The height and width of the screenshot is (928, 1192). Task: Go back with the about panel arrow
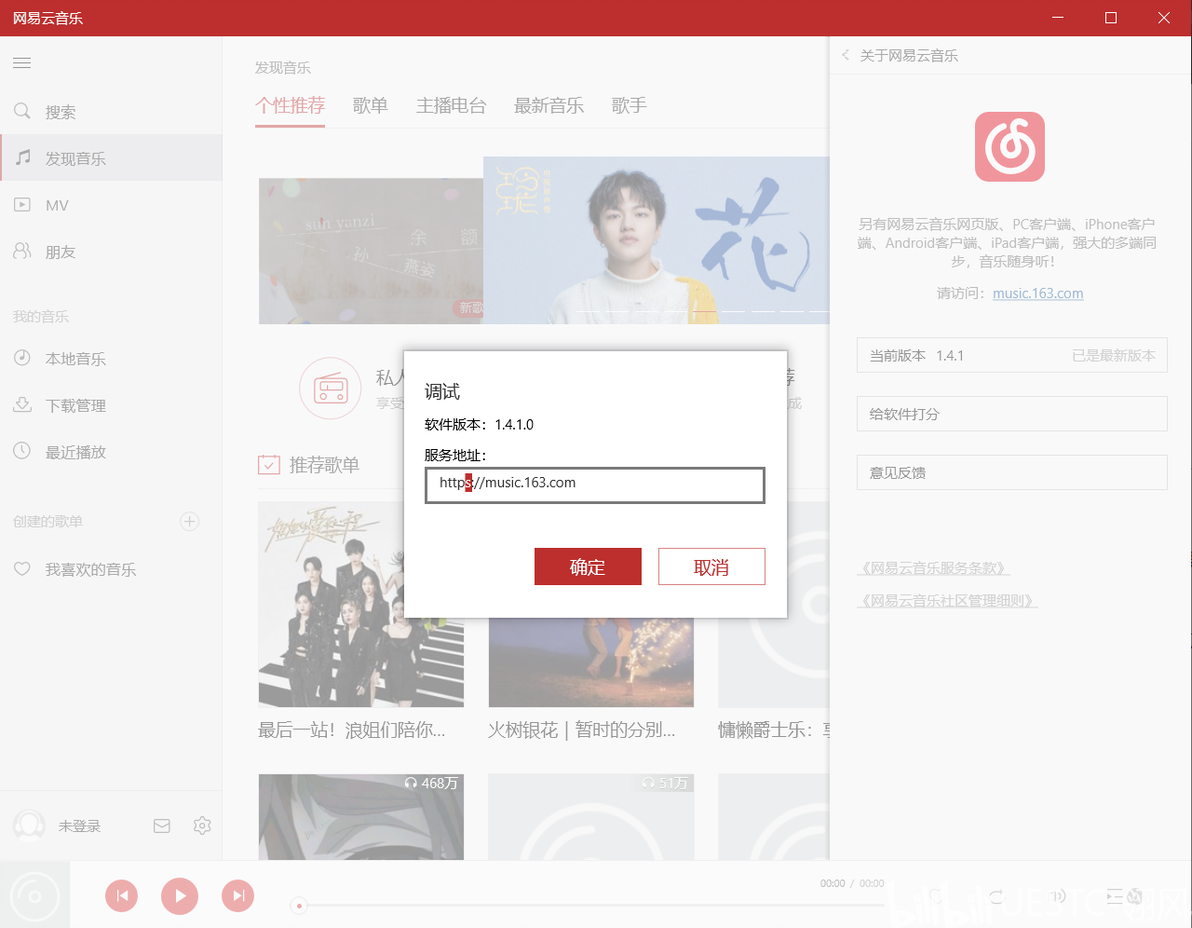845,55
